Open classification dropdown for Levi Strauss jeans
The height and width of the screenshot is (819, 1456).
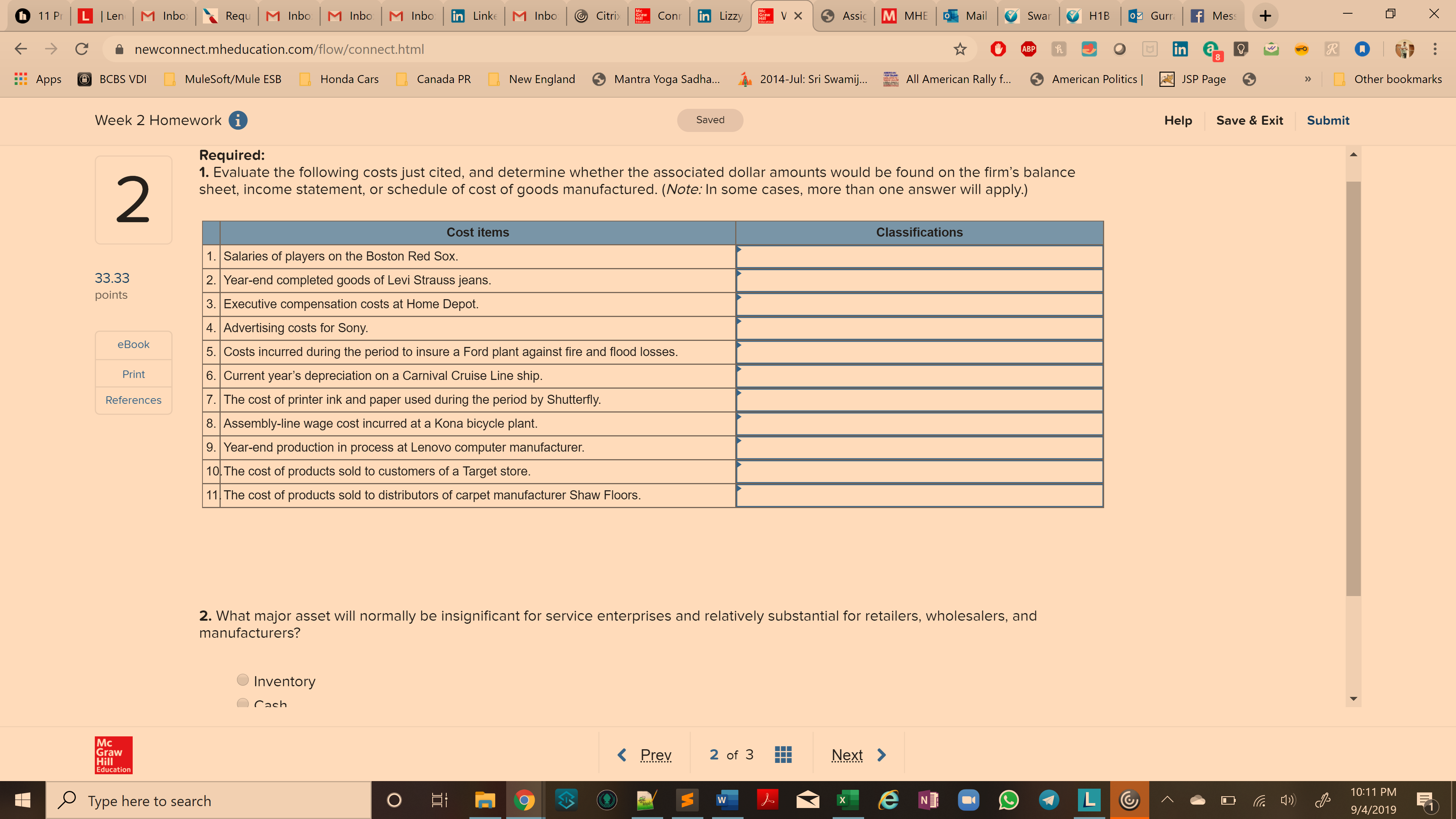(x=919, y=280)
